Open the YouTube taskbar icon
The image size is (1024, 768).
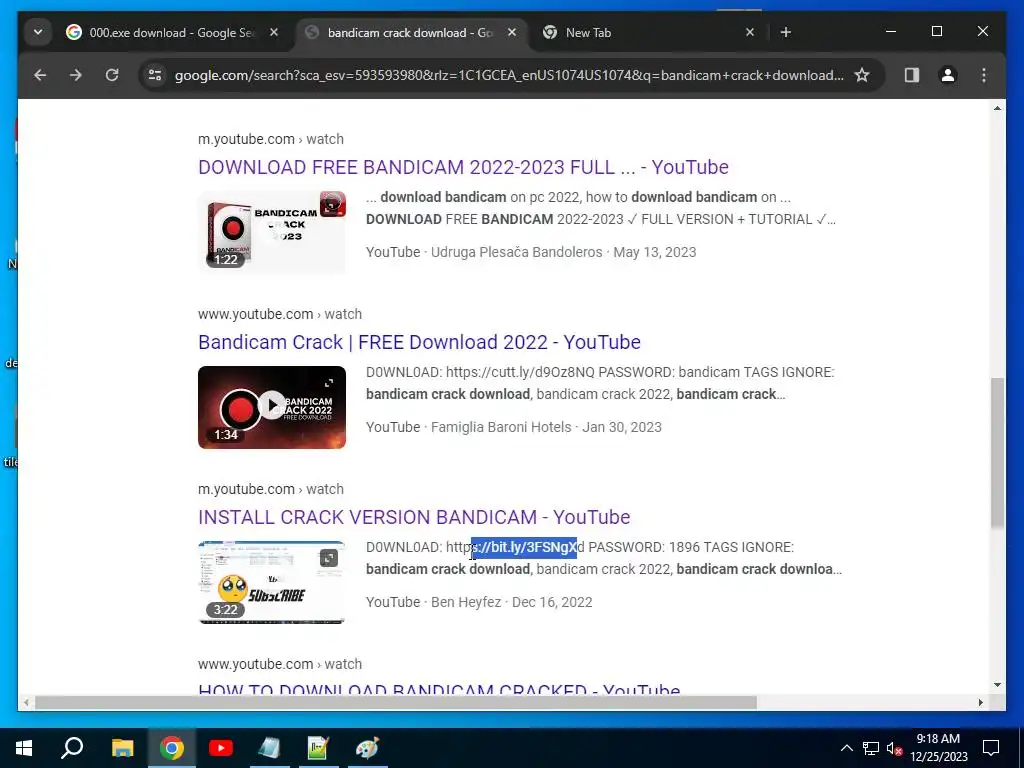(221, 748)
